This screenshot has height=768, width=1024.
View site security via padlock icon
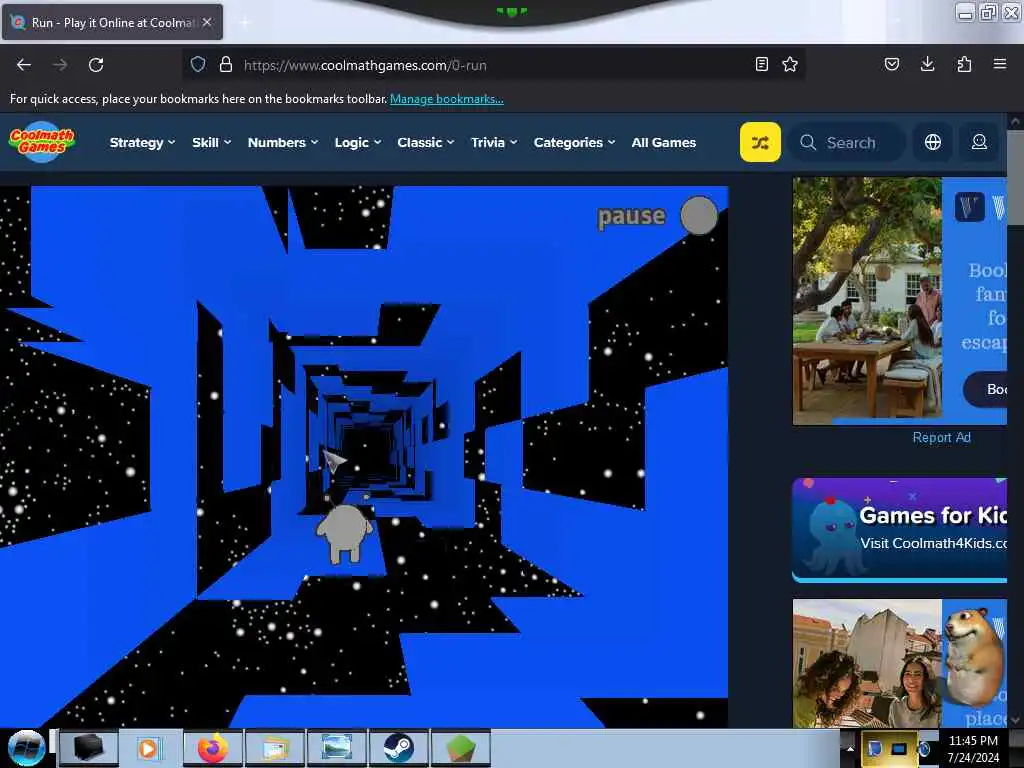coord(225,64)
